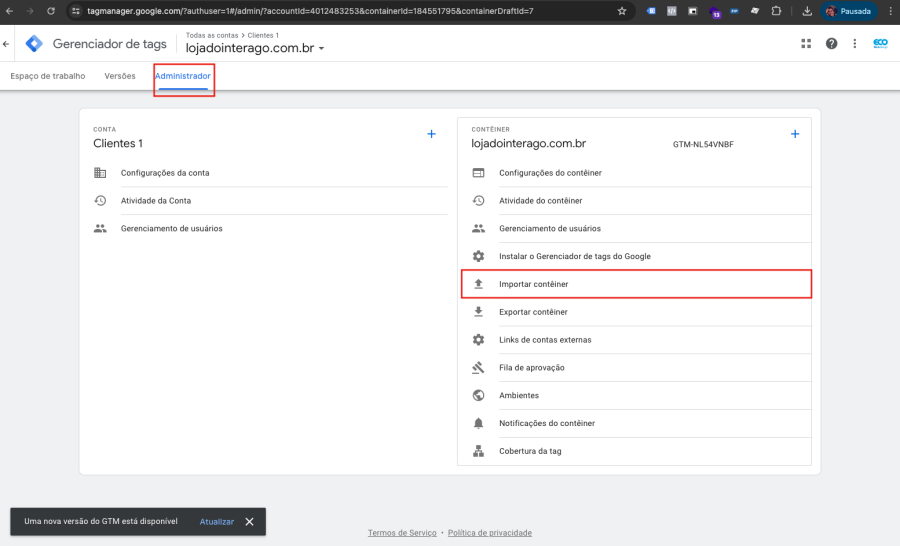The height and width of the screenshot is (546, 900).
Task: Click the bell icon for Notificações do contêiner
Action: point(478,423)
